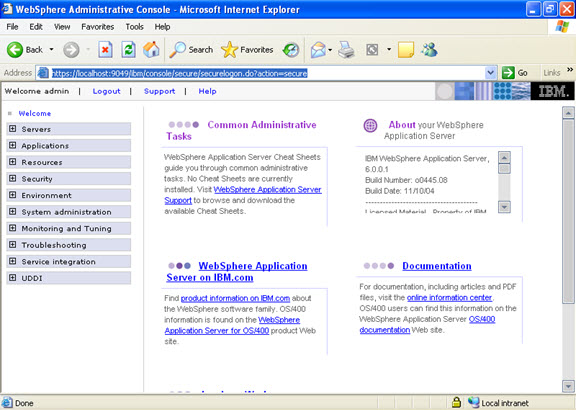Open the Messenger people icon
This screenshot has width=576, height=410.
(x=429, y=50)
